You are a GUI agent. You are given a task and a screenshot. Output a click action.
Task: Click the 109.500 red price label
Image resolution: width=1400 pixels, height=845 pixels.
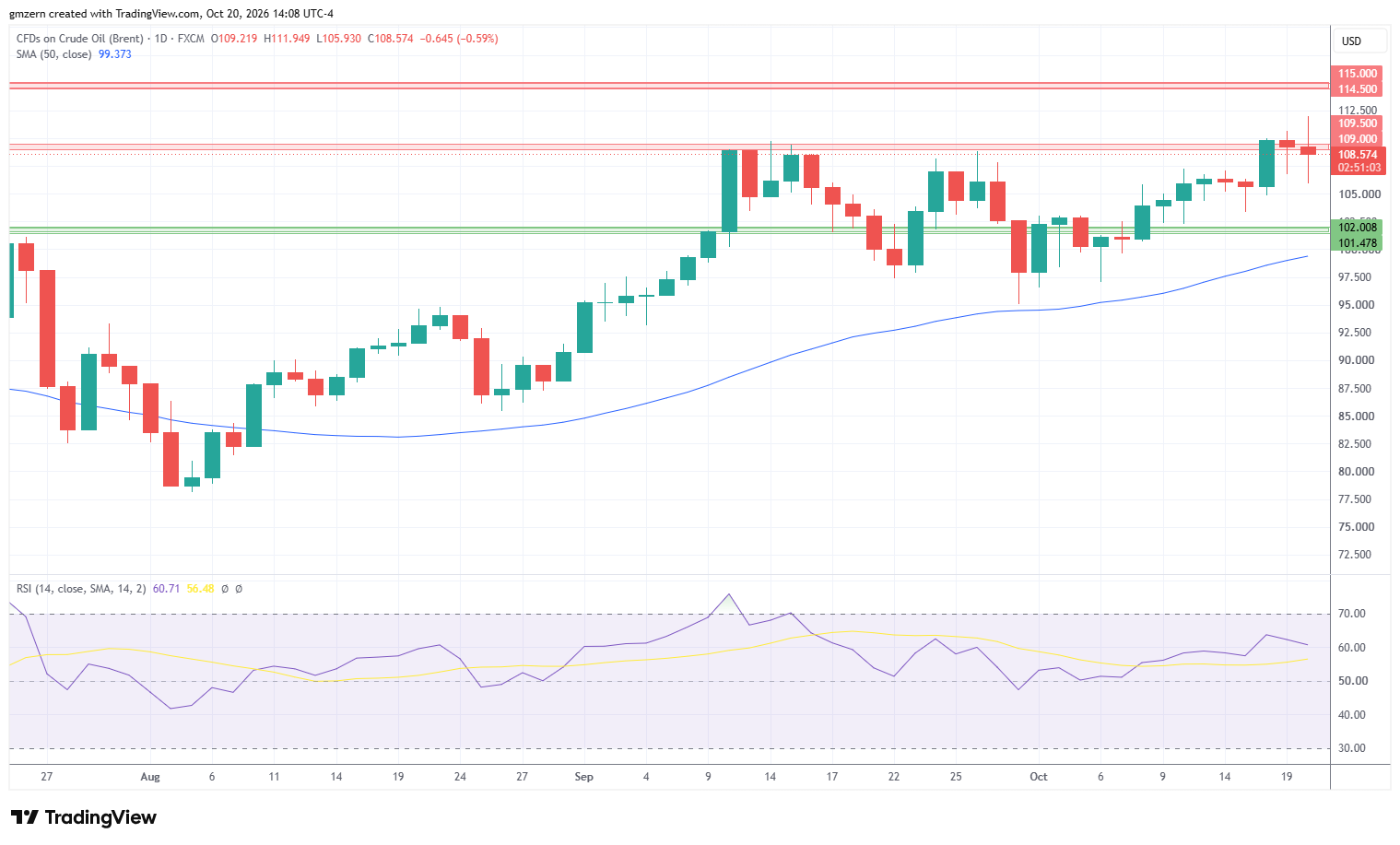click(1358, 123)
